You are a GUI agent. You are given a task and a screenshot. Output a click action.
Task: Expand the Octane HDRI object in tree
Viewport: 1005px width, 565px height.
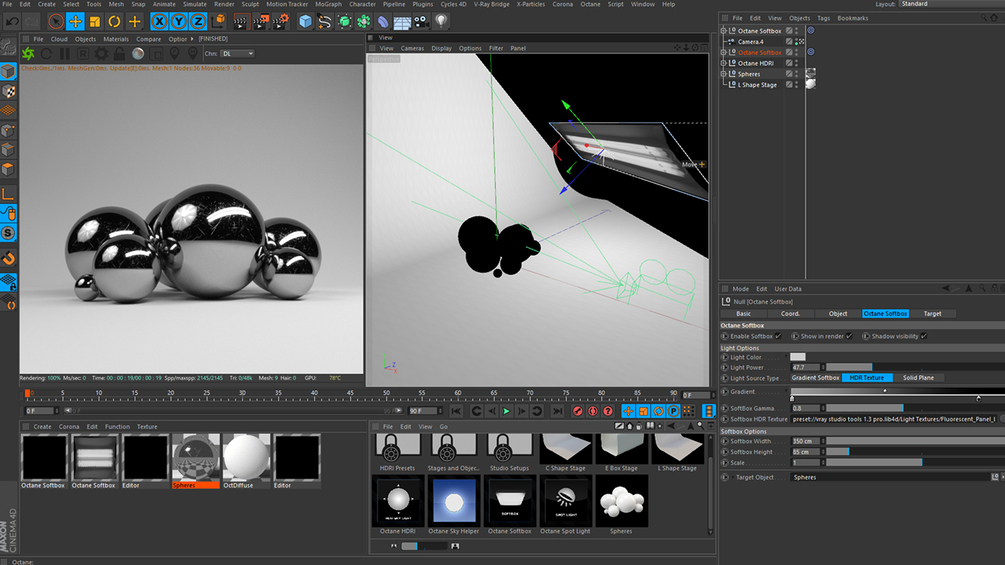coord(724,63)
